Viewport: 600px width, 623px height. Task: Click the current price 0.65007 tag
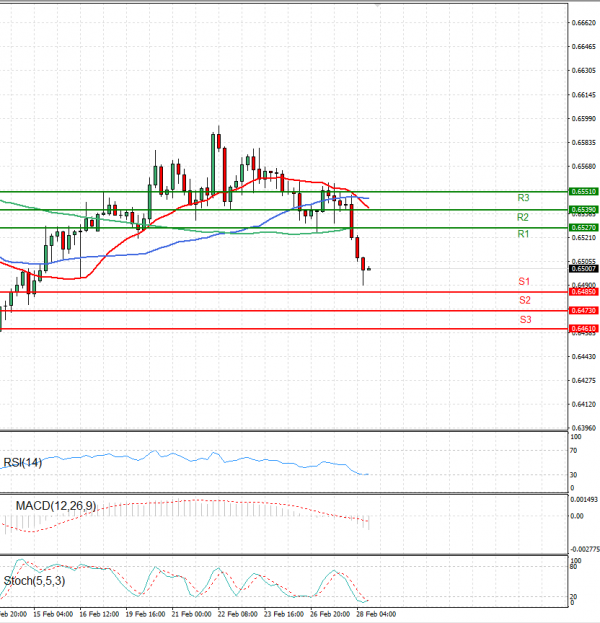pos(583,269)
